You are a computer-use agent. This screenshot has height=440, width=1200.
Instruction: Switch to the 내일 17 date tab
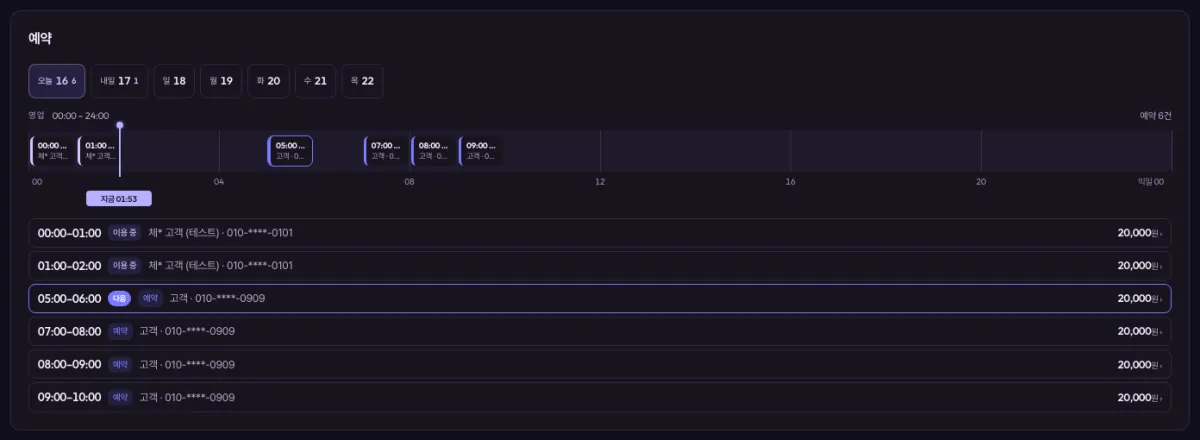(x=119, y=81)
